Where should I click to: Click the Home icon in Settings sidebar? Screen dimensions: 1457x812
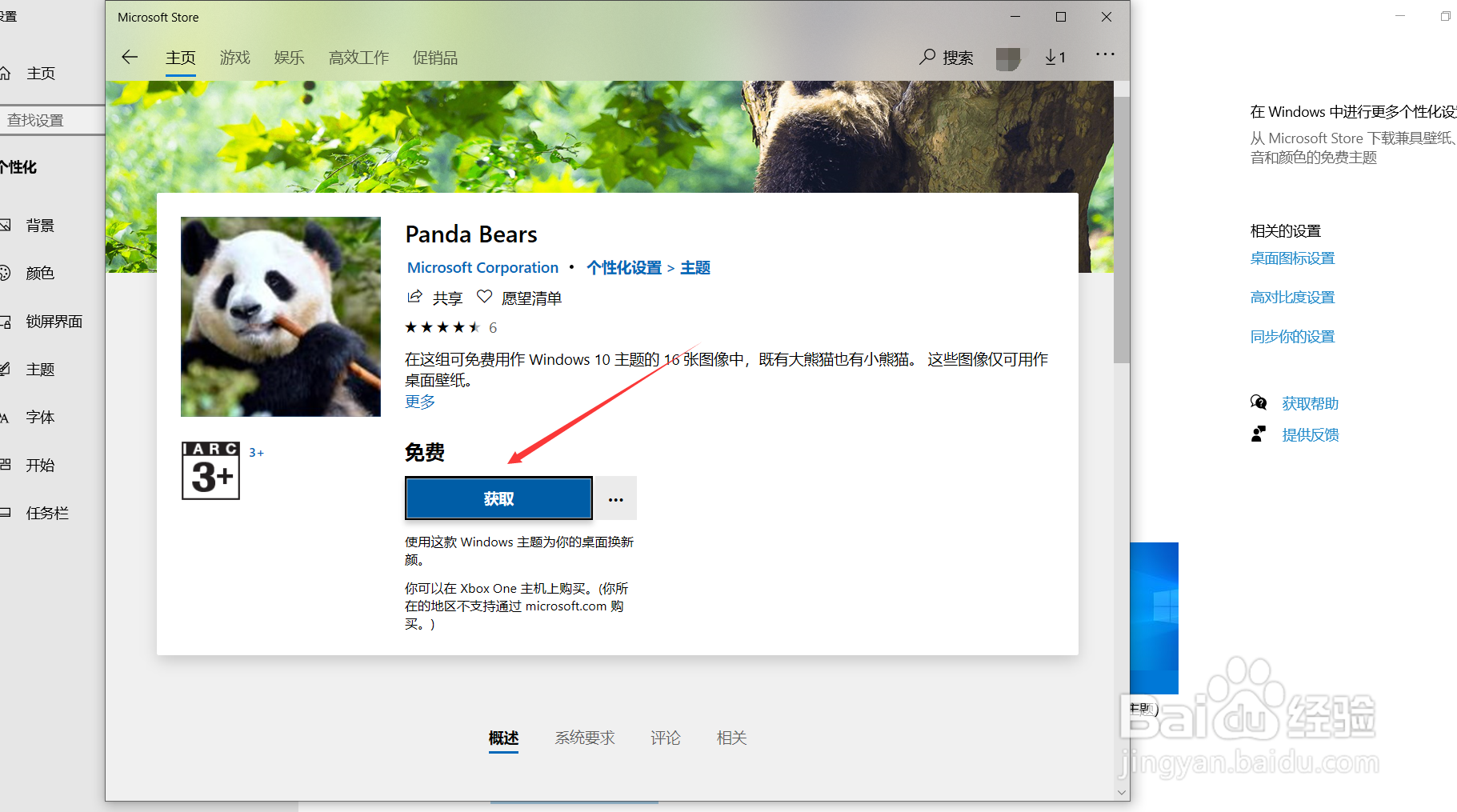pos(5,74)
